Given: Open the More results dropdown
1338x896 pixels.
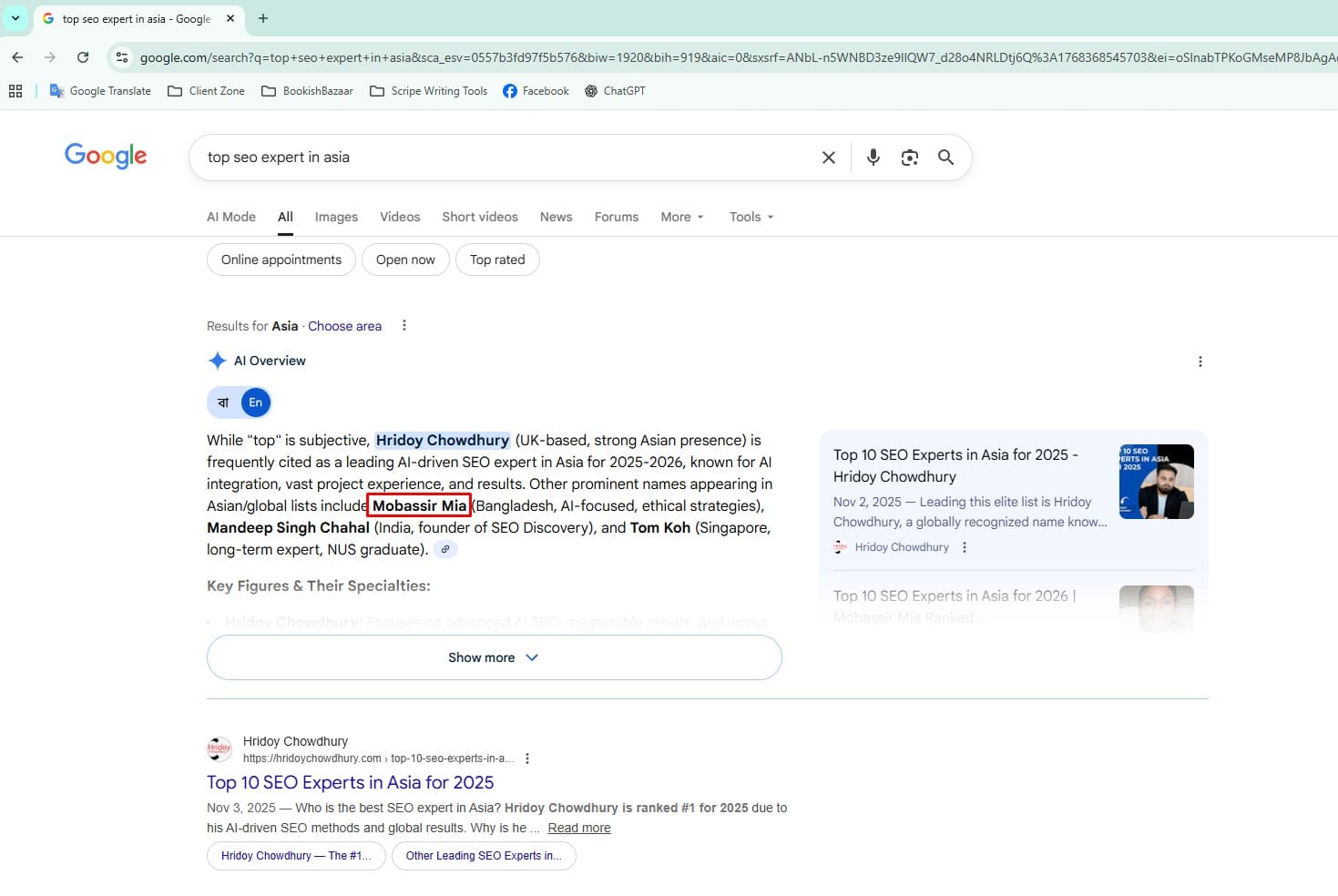Looking at the screenshot, I should pos(680,217).
